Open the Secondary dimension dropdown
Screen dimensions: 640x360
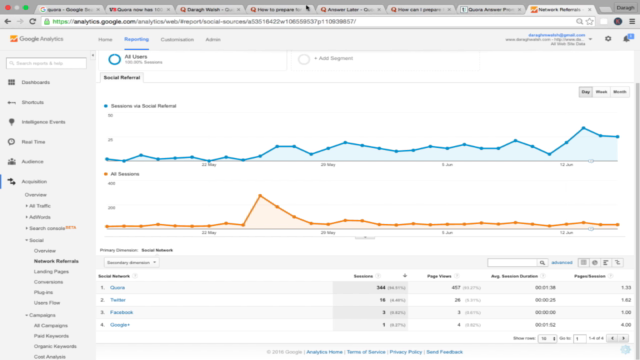click(x=131, y=262)
